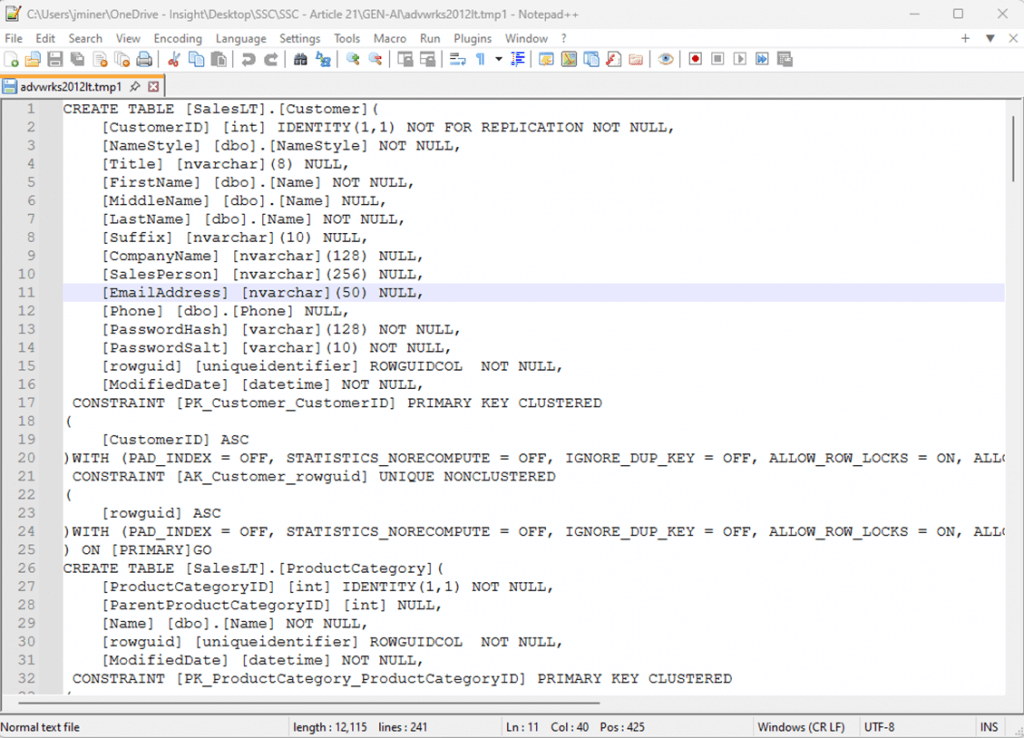Viewport: 1024px width, 738px height.
Task: Open the Document Map panel icon
Action: coord(569,59)
